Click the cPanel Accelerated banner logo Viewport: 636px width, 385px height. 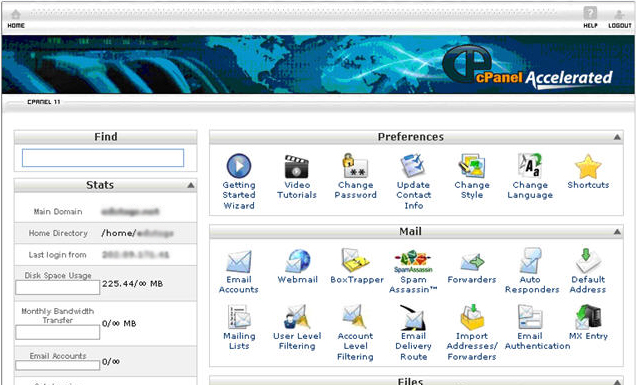(x=527, y=68)
